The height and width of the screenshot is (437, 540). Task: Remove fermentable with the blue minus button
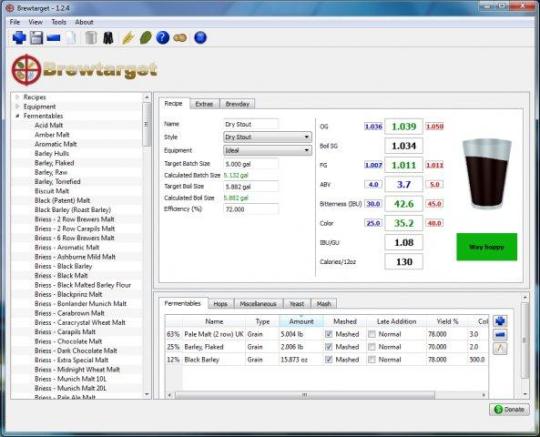tap(500, 334)
